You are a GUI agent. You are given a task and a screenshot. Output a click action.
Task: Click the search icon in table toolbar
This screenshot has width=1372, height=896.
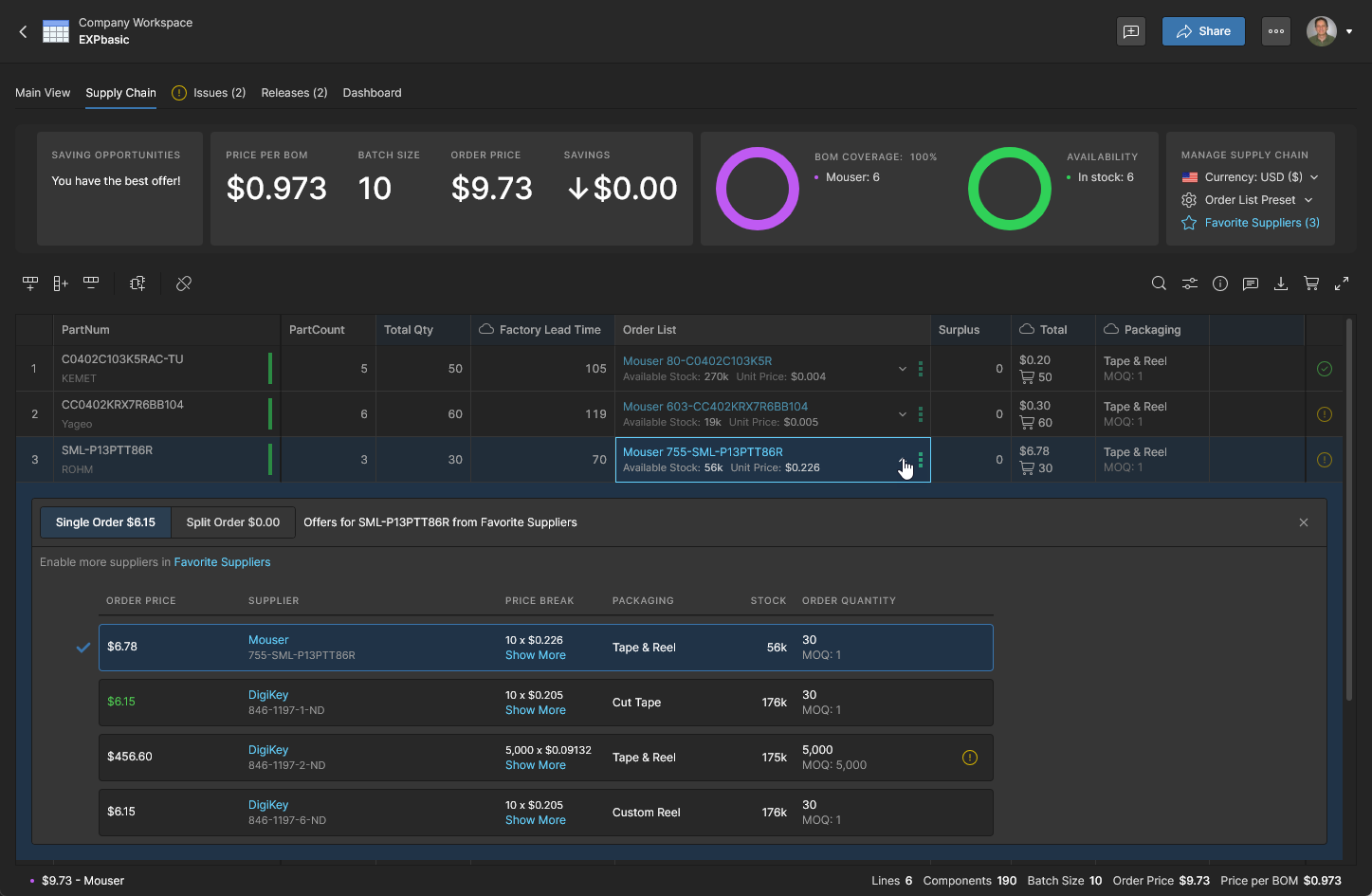1159,283
